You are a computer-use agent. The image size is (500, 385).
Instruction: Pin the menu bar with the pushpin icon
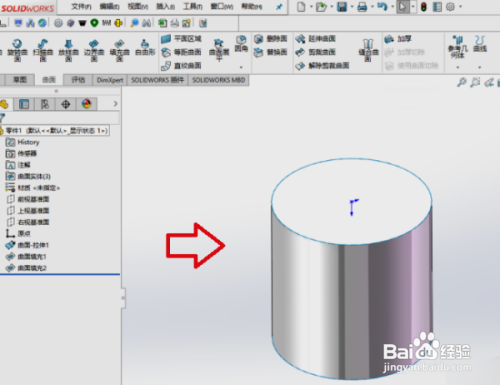click(279, 7)
